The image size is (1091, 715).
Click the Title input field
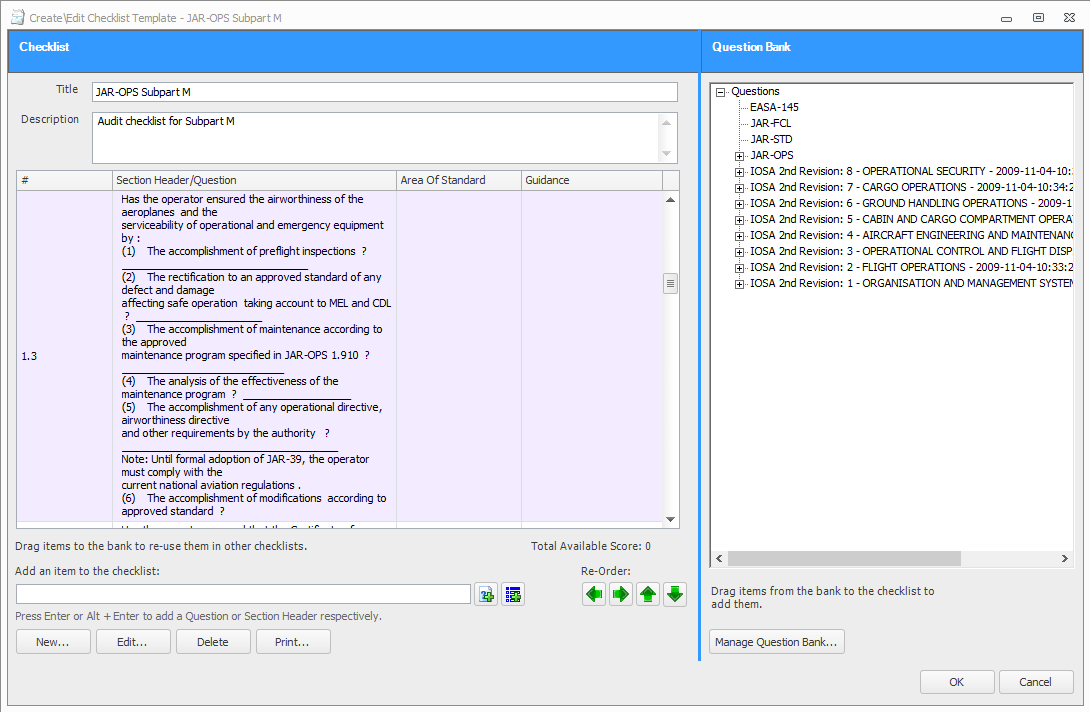pos(385,92)
